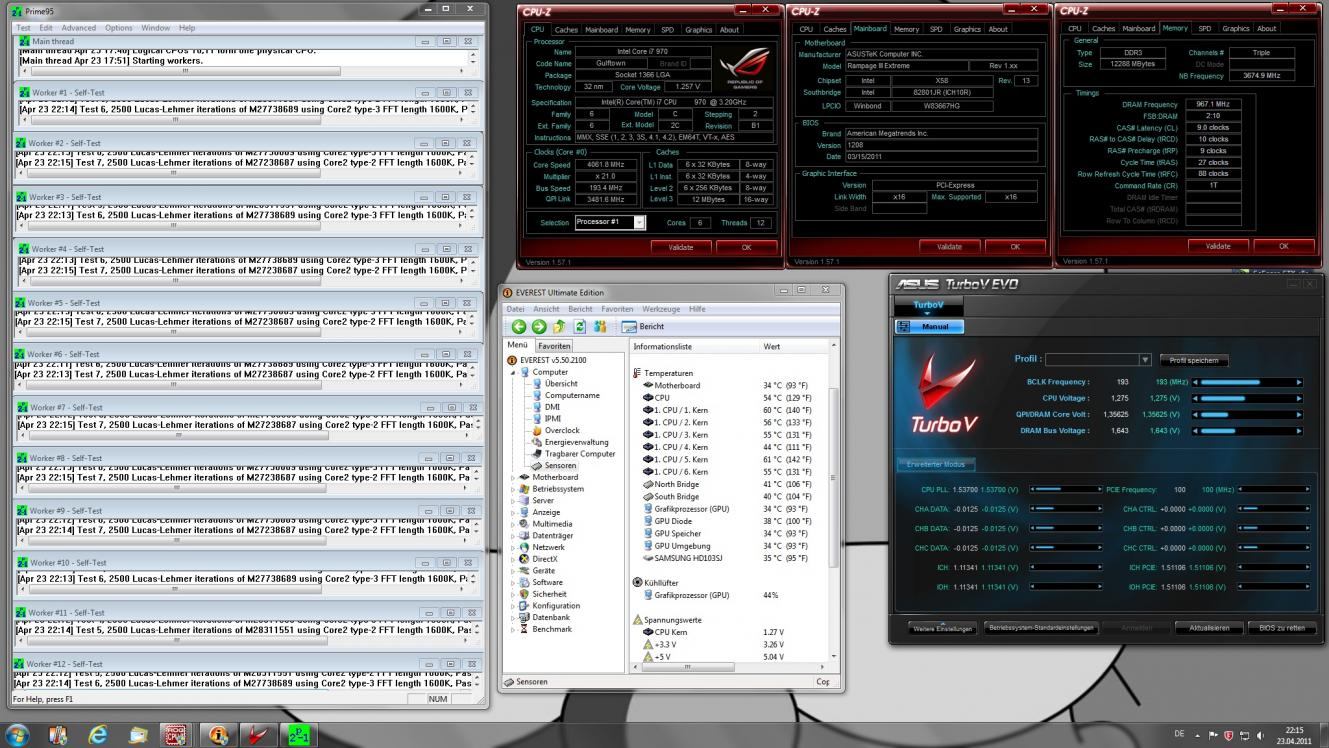Click Profil speichern button in TurboV
This screenshot has height=748, width=1329.
1194,360
